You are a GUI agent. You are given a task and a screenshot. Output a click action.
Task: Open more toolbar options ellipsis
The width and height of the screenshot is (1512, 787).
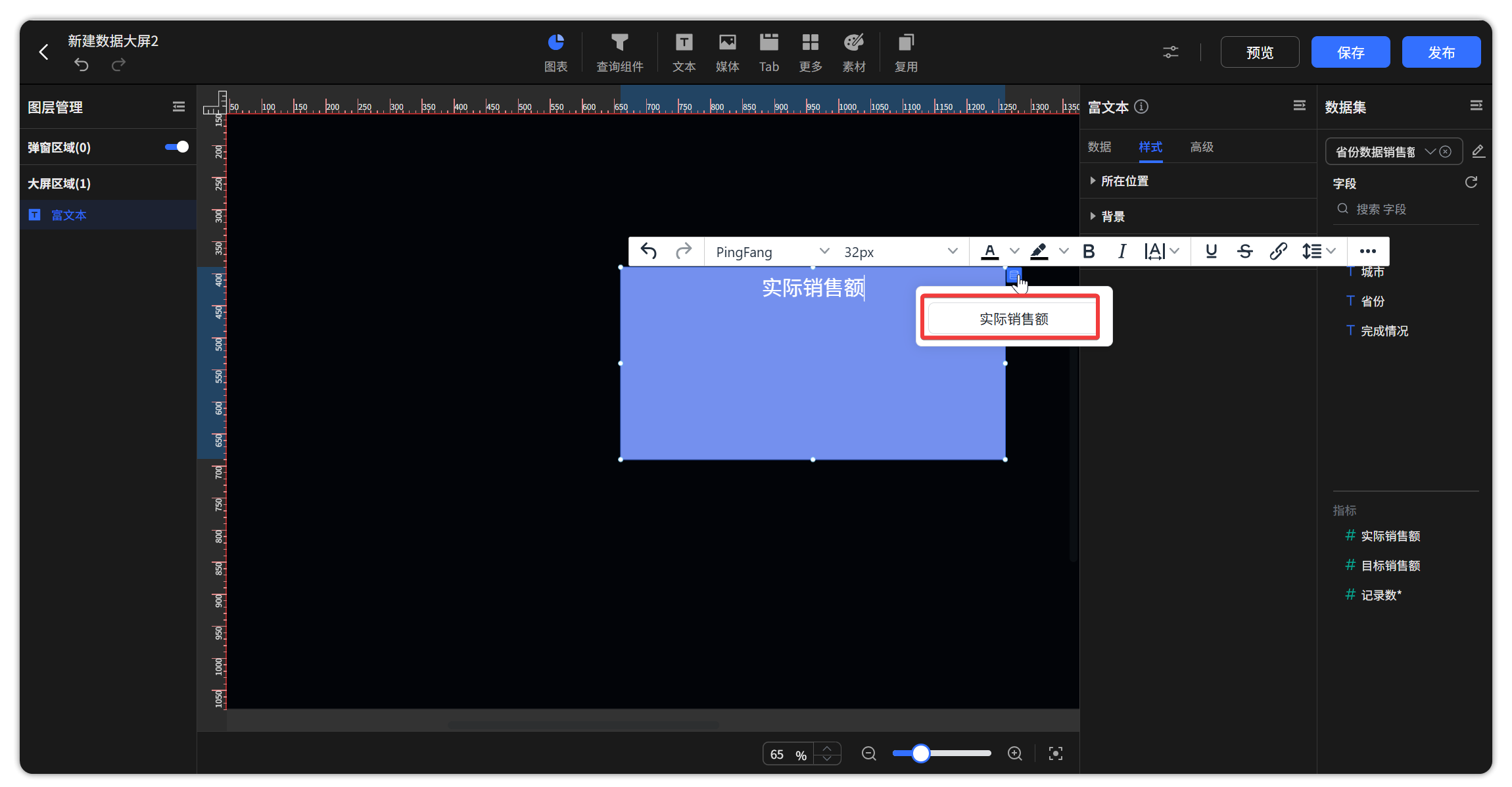(x=1367, y=251)
